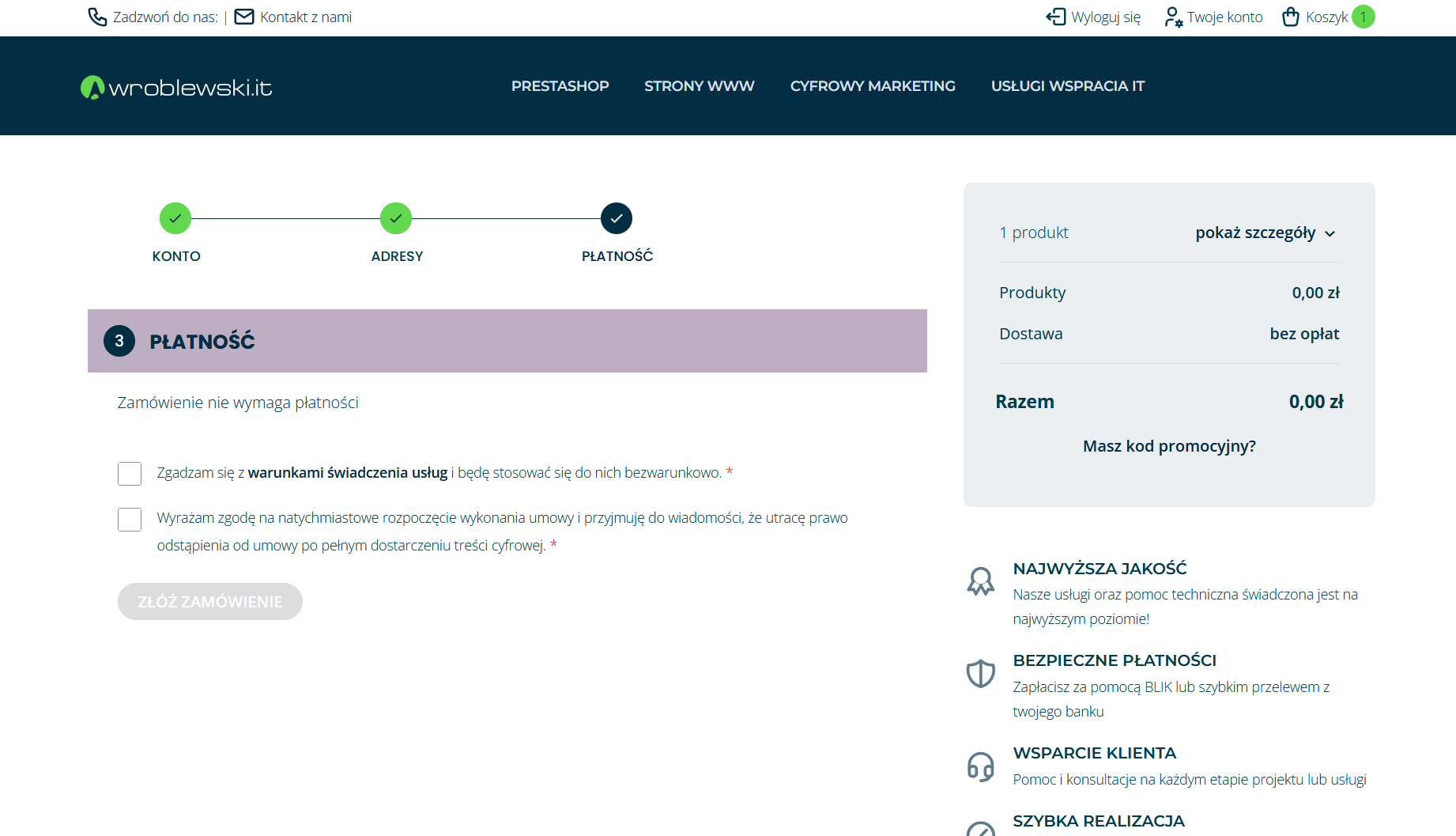Expand pokaż szczegóły order details
Viewport: 1456px width, 836px height.
[1265, 233]
